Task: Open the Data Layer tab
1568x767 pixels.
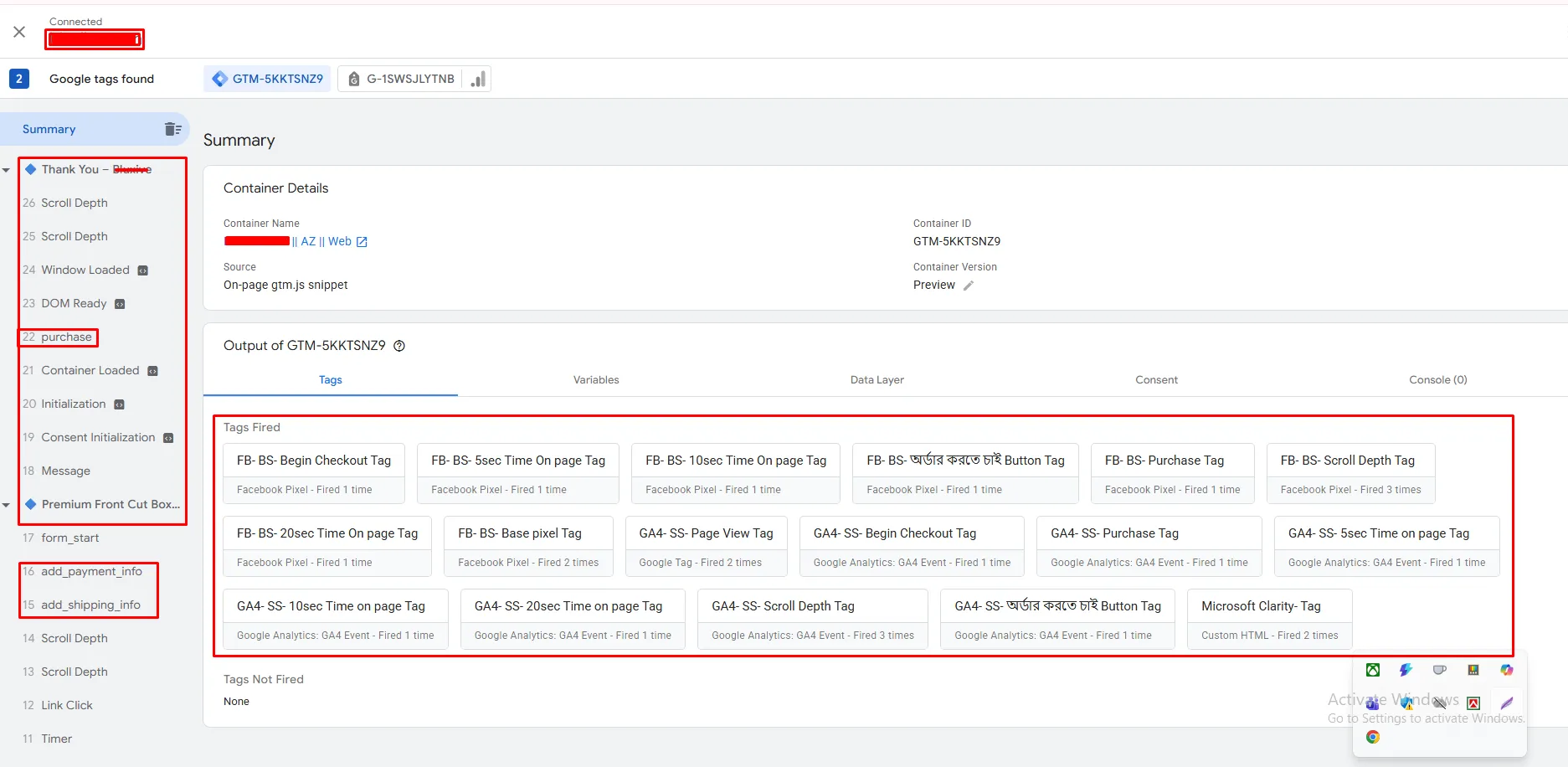Action: point(877,379)
